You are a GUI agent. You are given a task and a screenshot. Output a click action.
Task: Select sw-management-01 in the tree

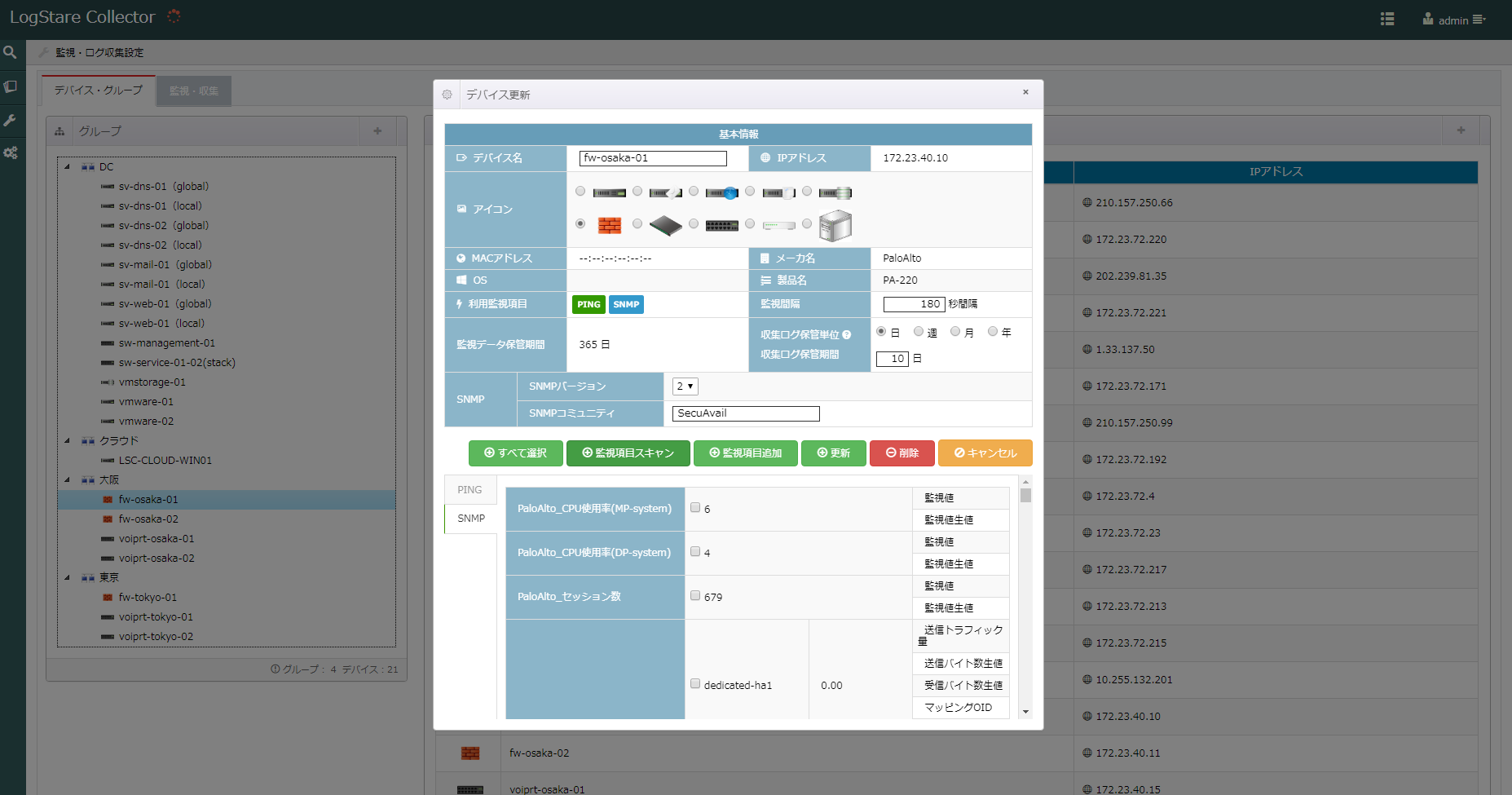[x=167, y=343]
